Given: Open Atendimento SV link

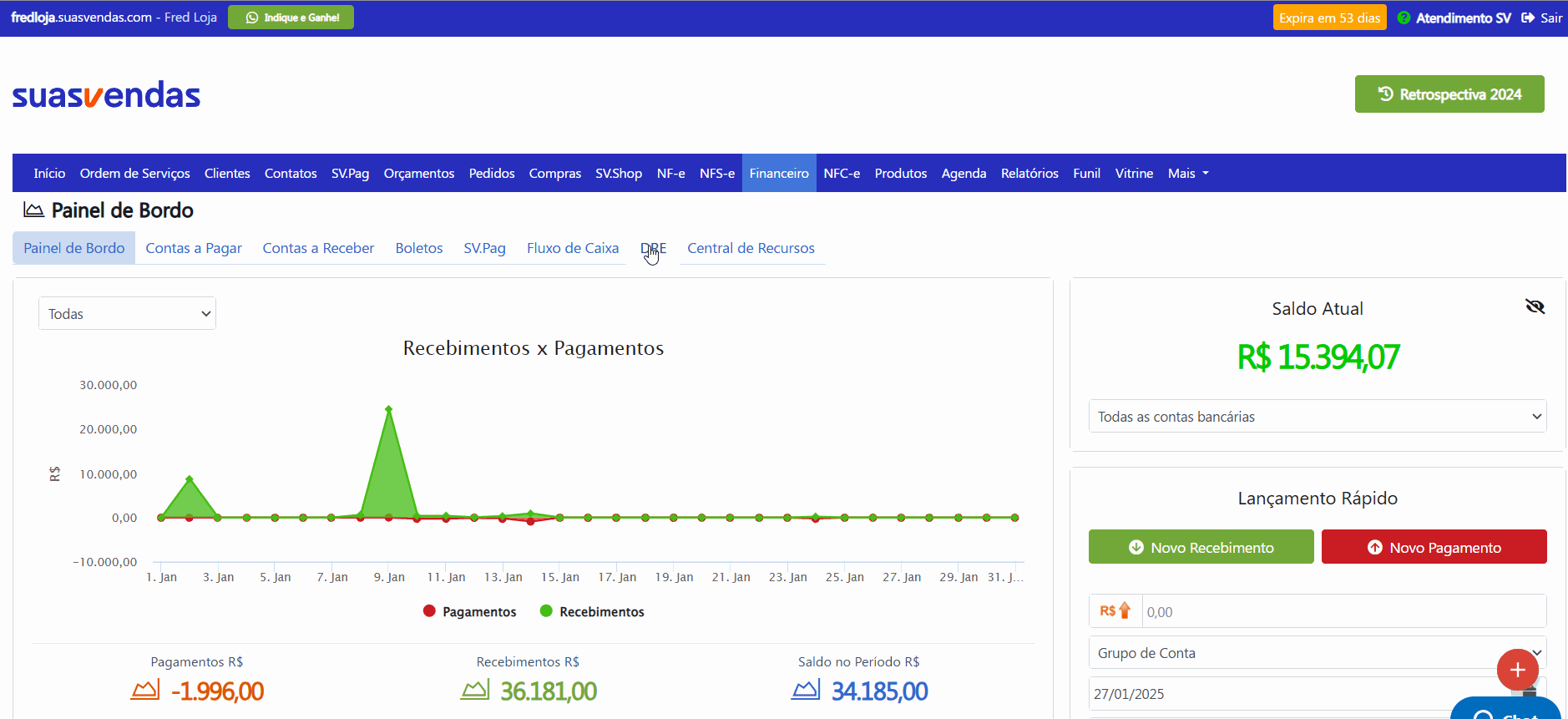Looking at the screenshot, I should pos(1454,18).
